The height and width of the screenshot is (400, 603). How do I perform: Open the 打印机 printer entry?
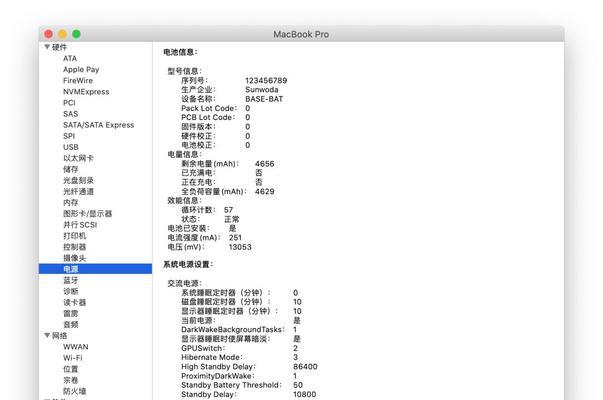pos(75,236)
